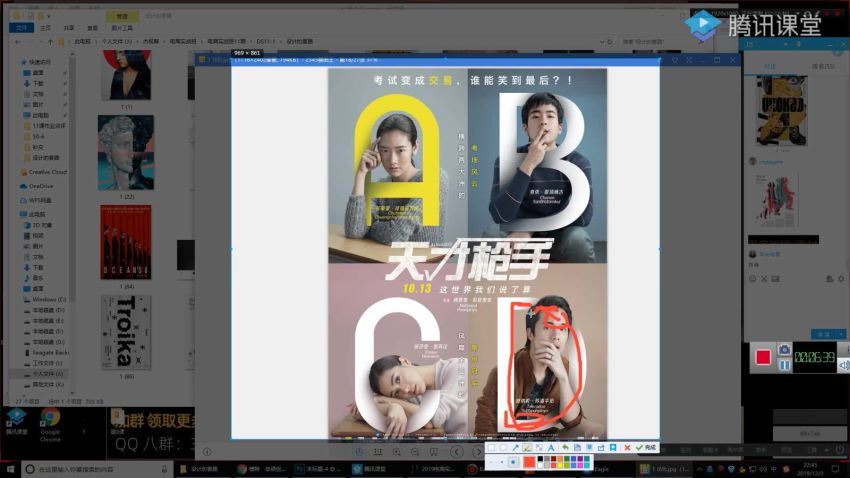Click the Explorer back arrow

point(18,42)
